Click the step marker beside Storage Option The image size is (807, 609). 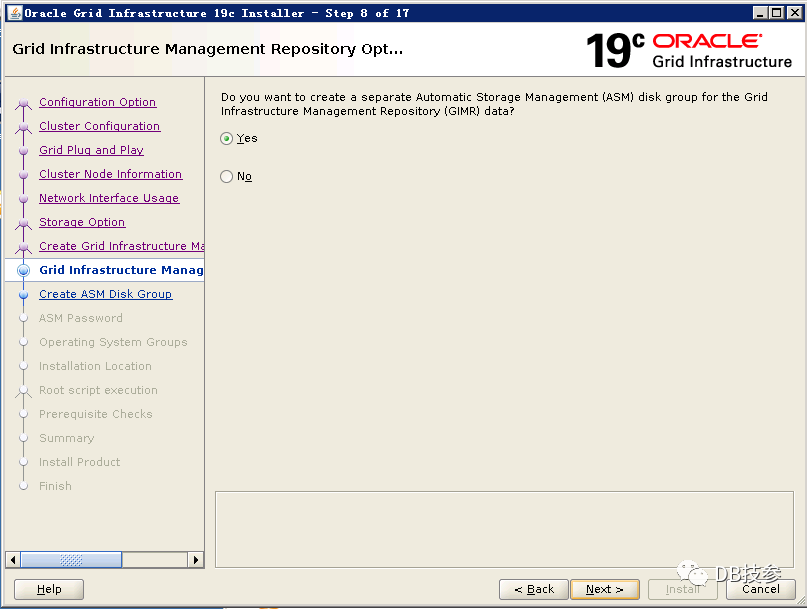tap(23, 223)
